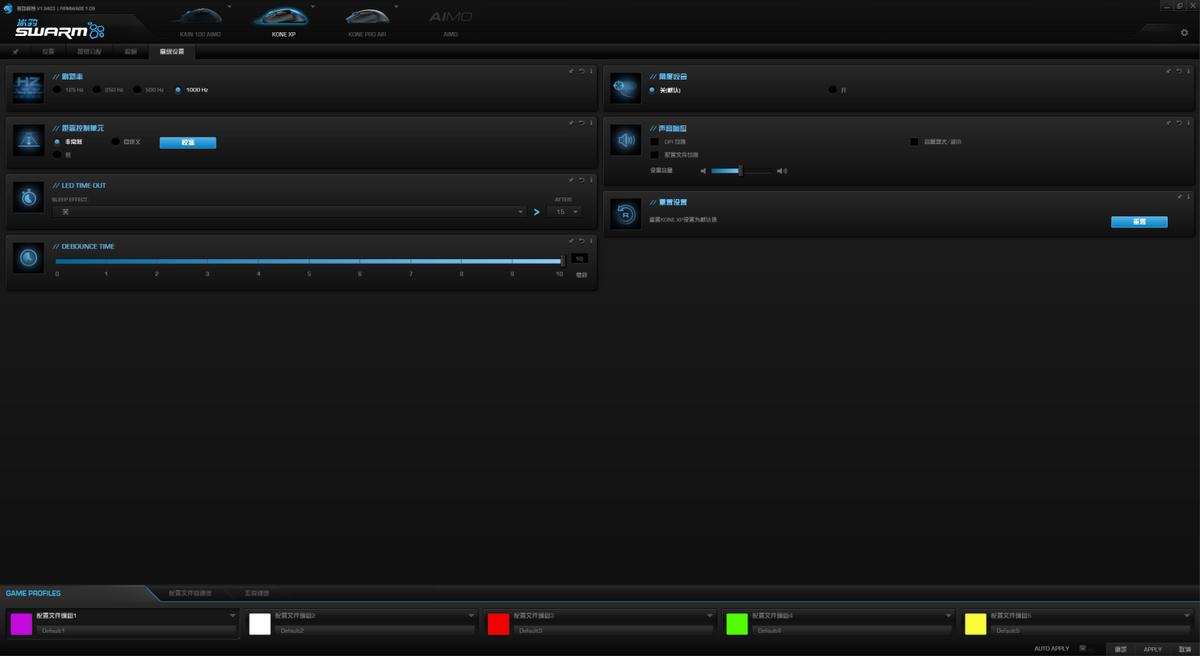Open the After 15 timeout dropdown
The height and width of the screenshot is (656, 1200).
pyautogui.click(x=567, y=212)
